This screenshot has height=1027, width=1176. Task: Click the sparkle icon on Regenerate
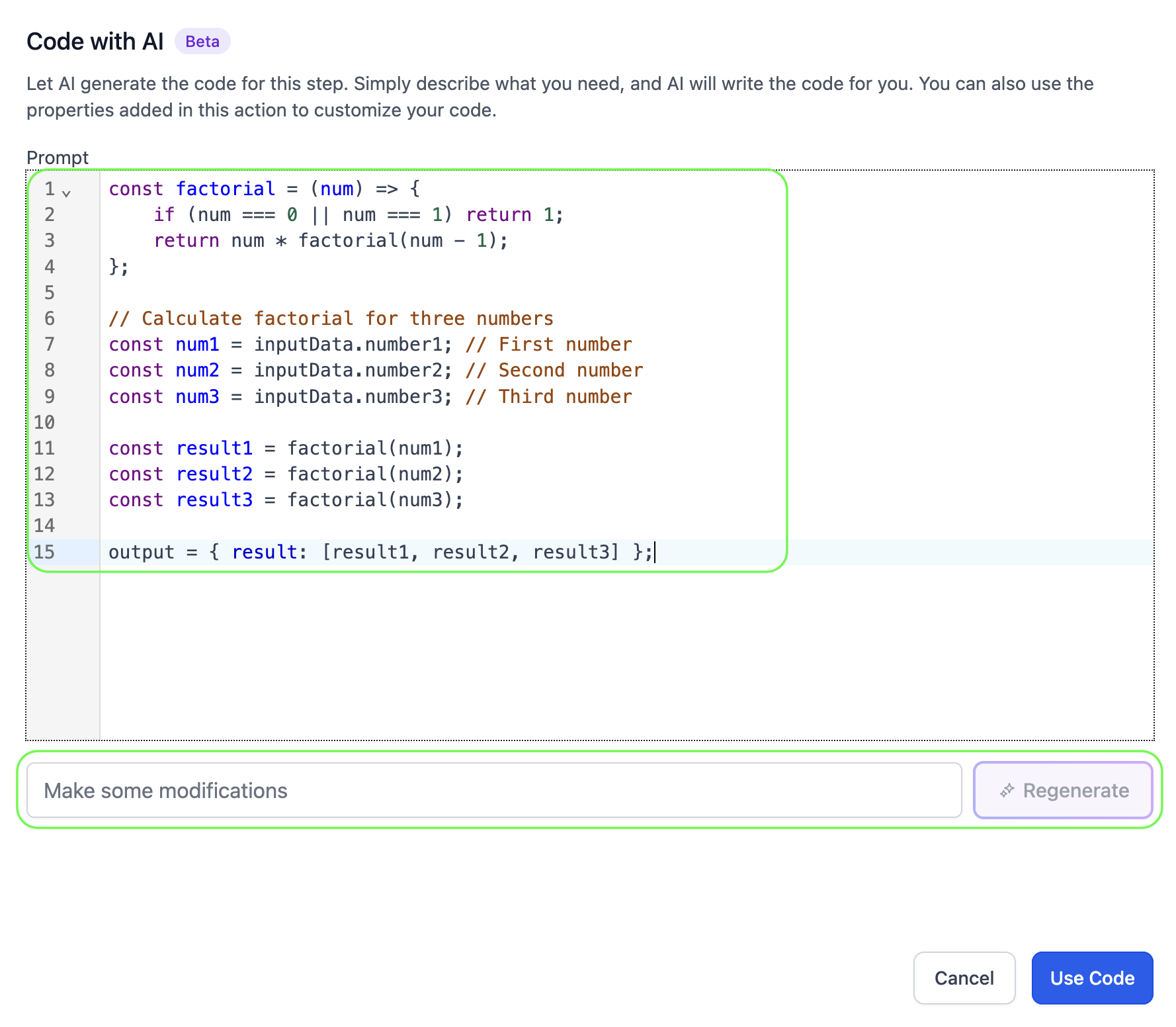coord(1007,790)
